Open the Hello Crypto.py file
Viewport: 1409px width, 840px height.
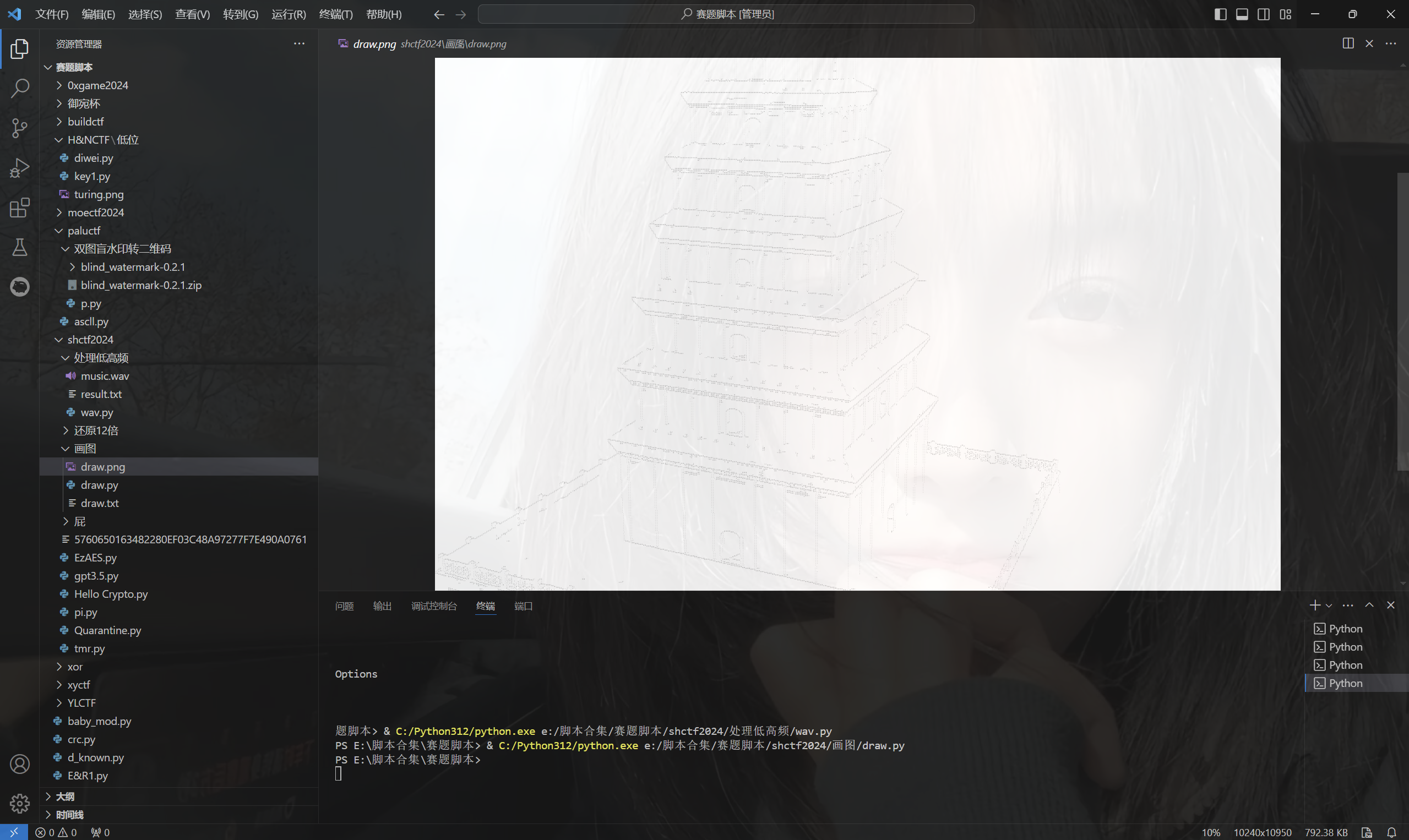point(178,594)
